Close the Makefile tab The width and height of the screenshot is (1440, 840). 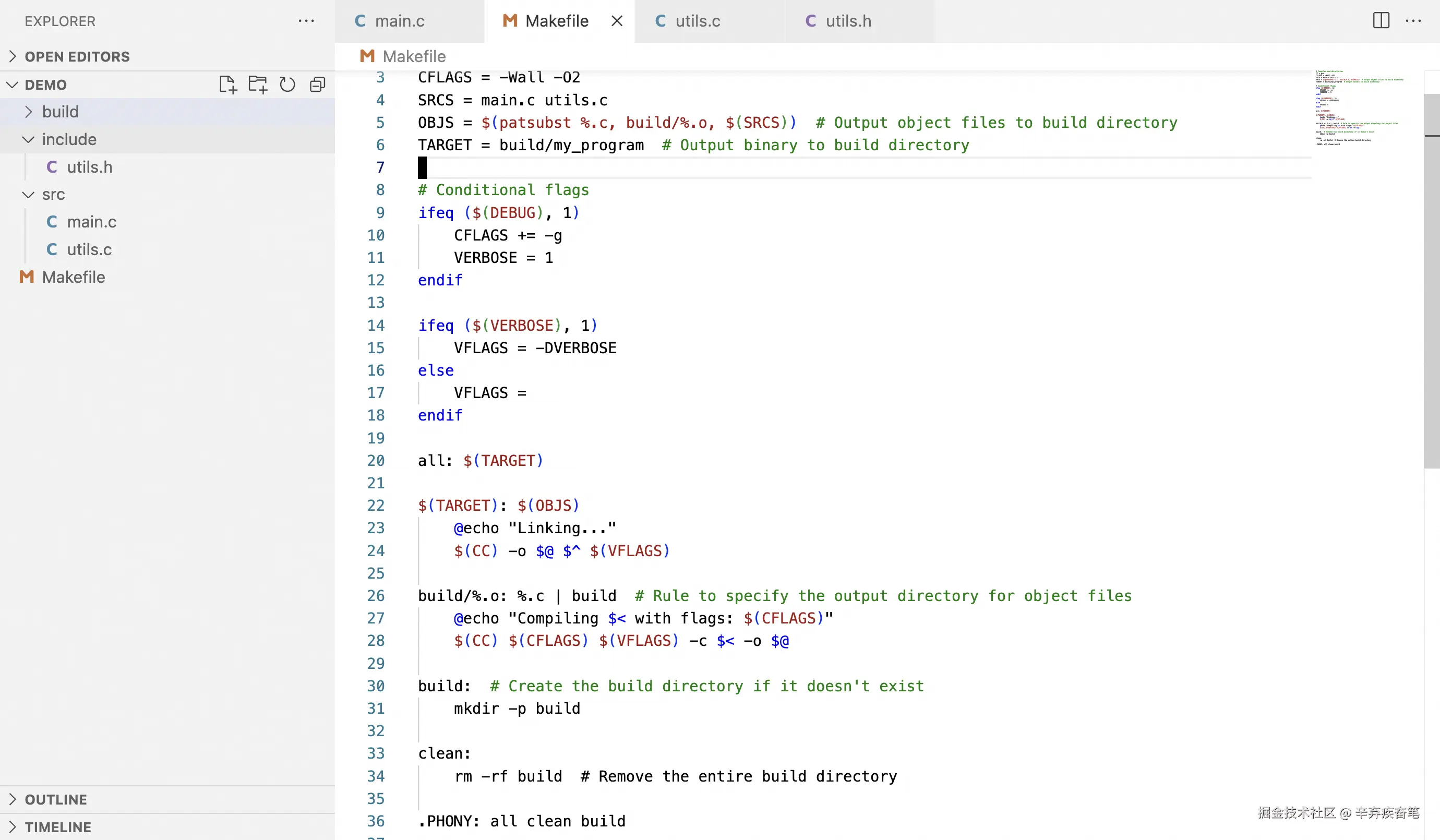pyautogui.click(x=617, y=21)
